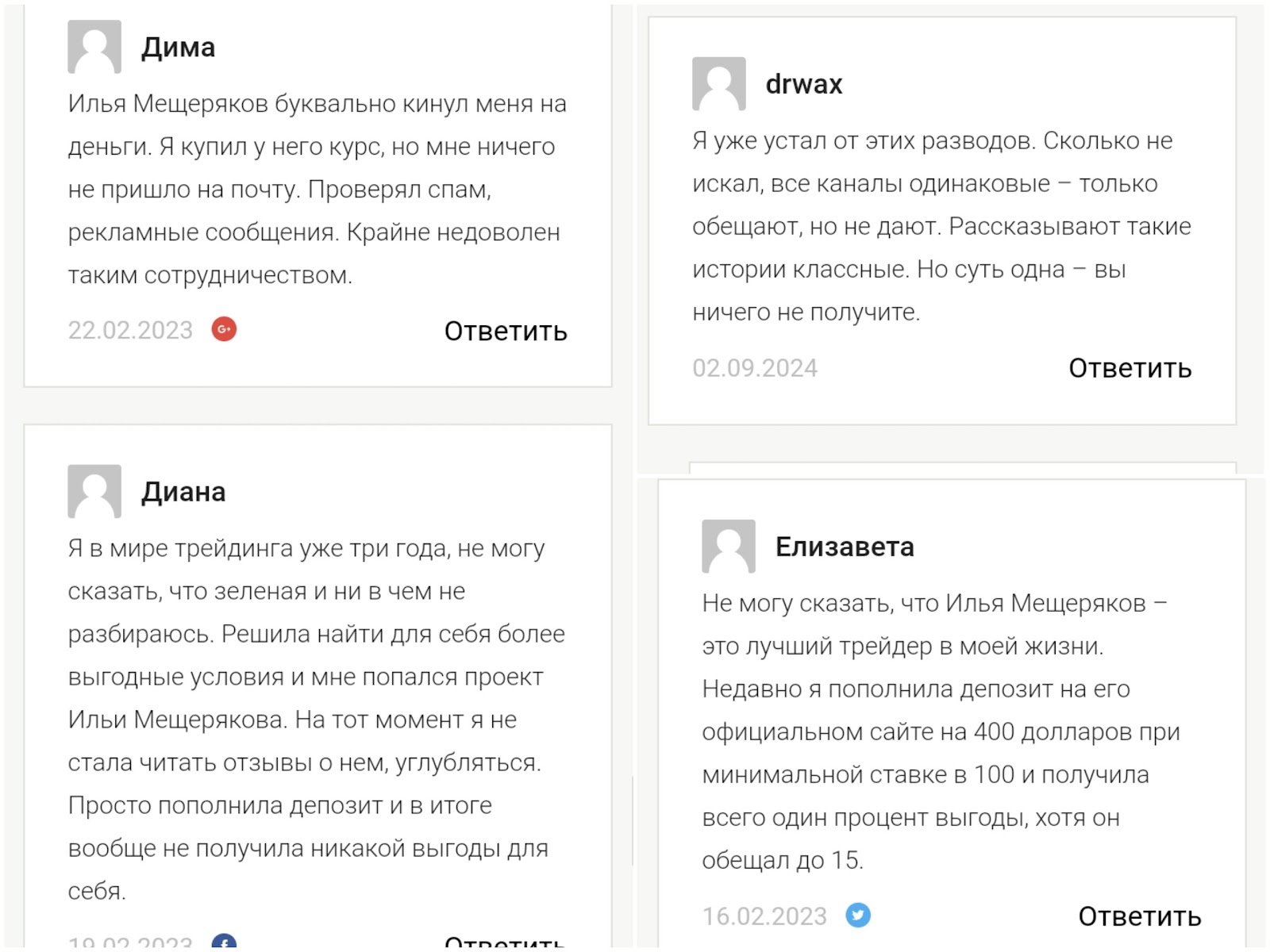Click the Google Plus icon beside Дима's date

pyautogui.click(x=224, y=329)
